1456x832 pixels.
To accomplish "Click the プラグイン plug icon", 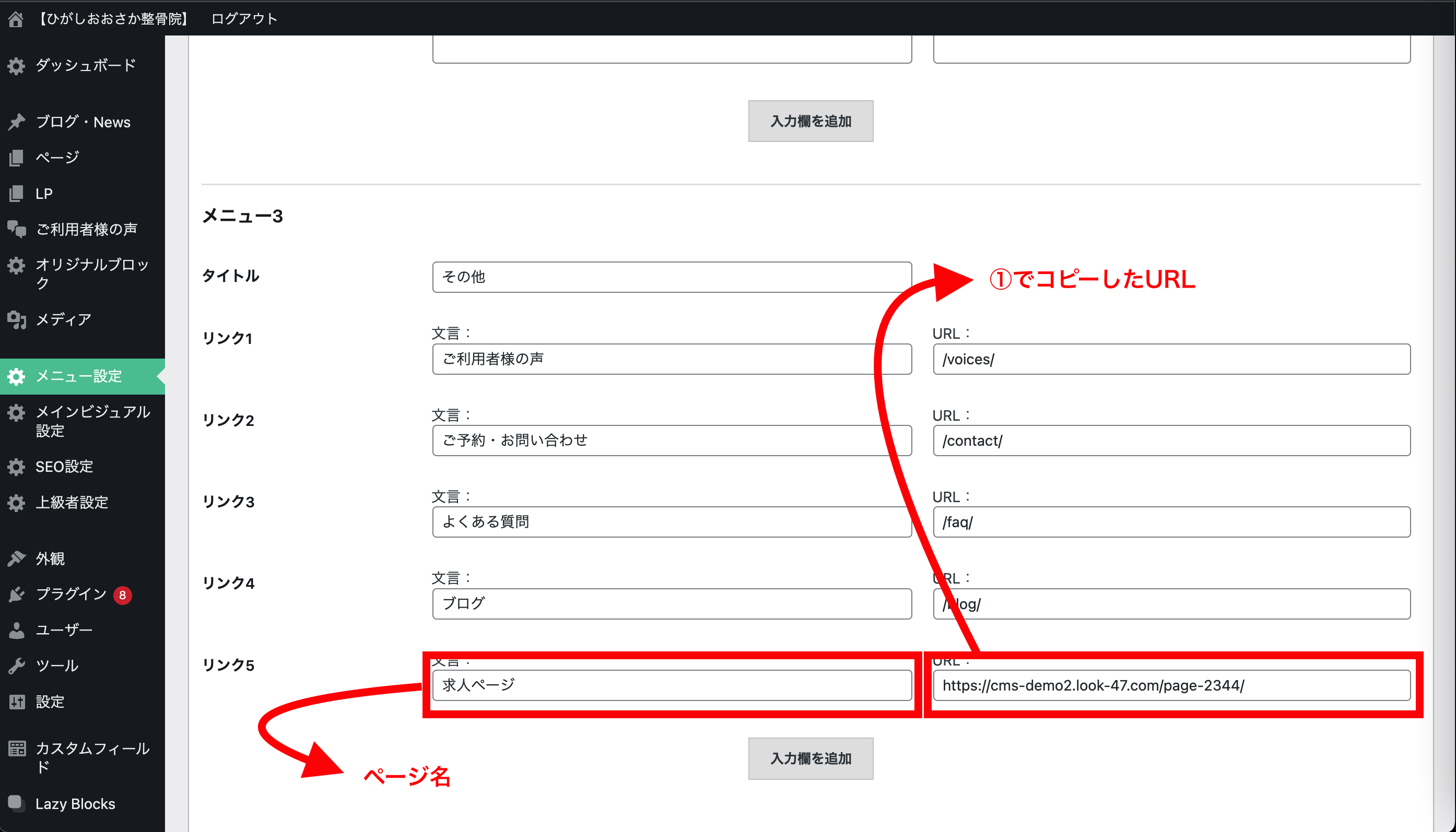I will coord(16,595).
